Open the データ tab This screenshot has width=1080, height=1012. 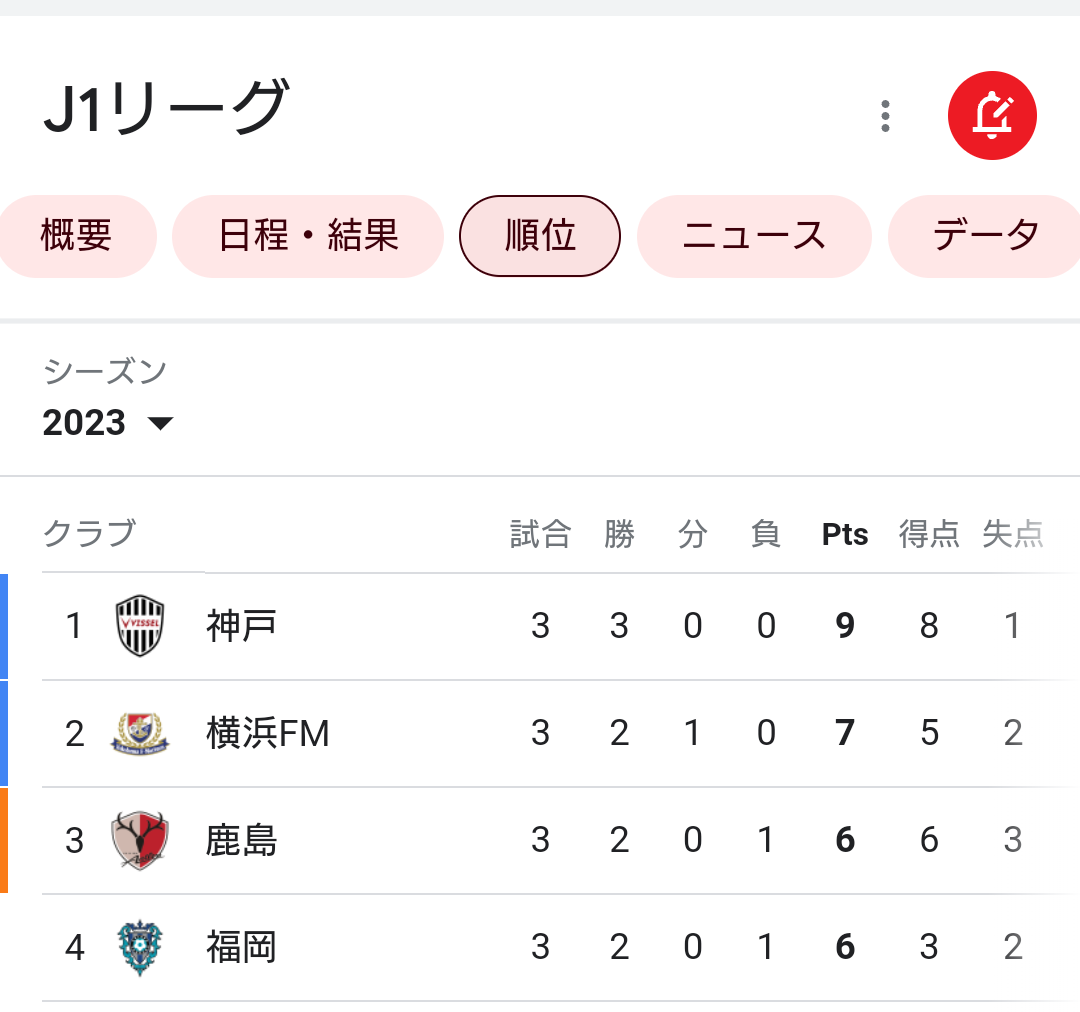pos(985,236)
